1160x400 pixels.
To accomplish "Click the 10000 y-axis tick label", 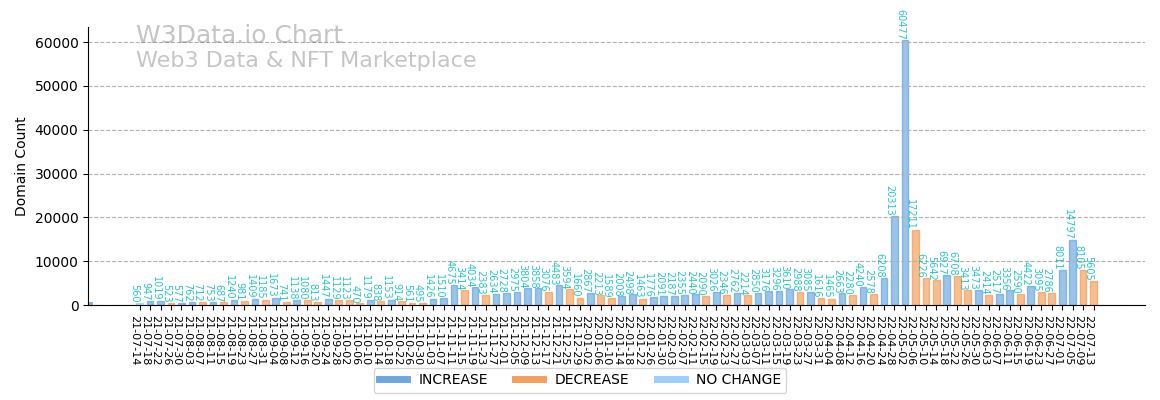I will tap(56, 262).
